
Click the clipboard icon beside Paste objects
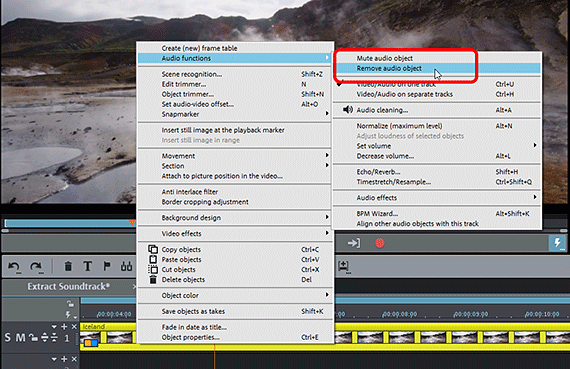click(153, 260)
